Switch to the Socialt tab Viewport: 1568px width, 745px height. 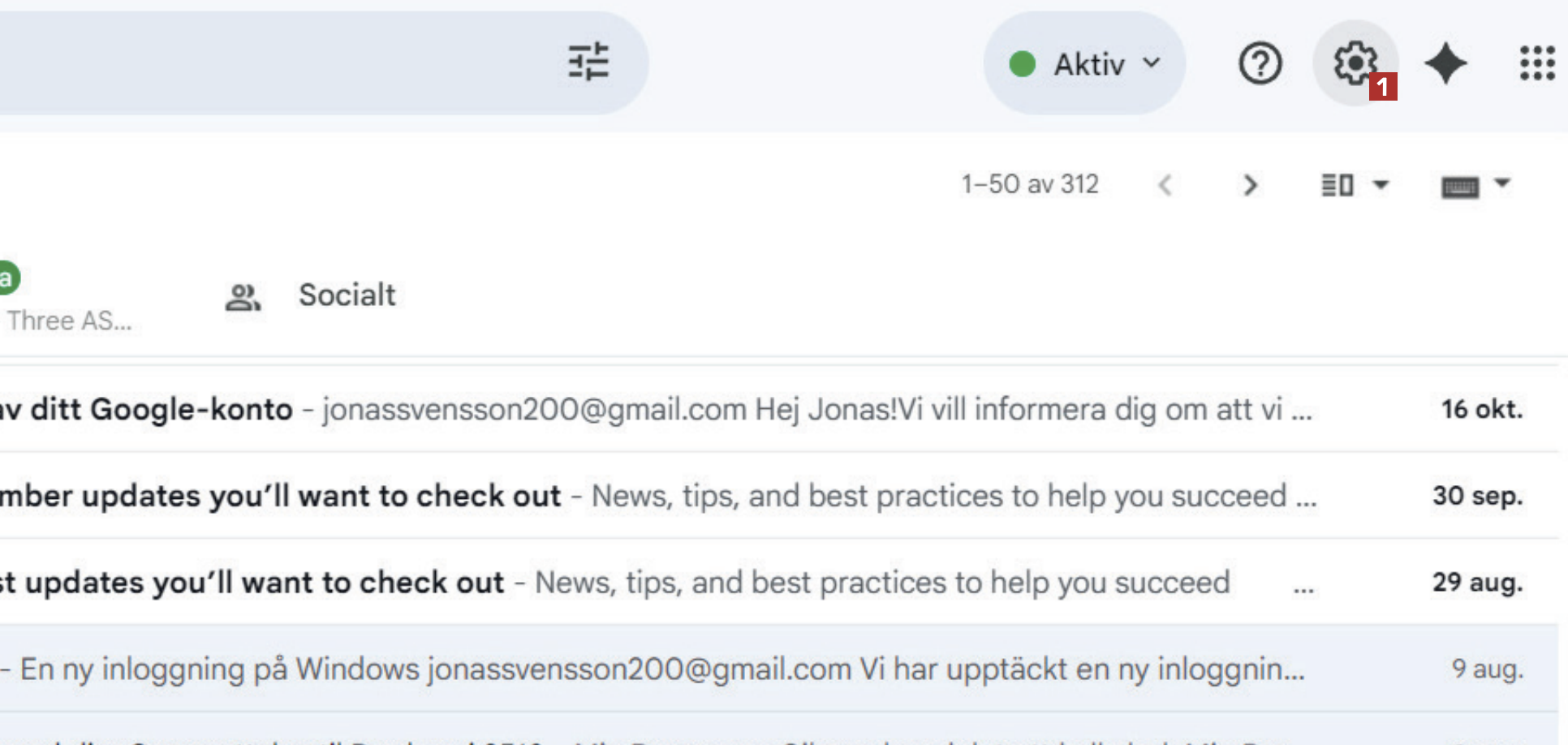pyautogui.click(x=347, y=295)
